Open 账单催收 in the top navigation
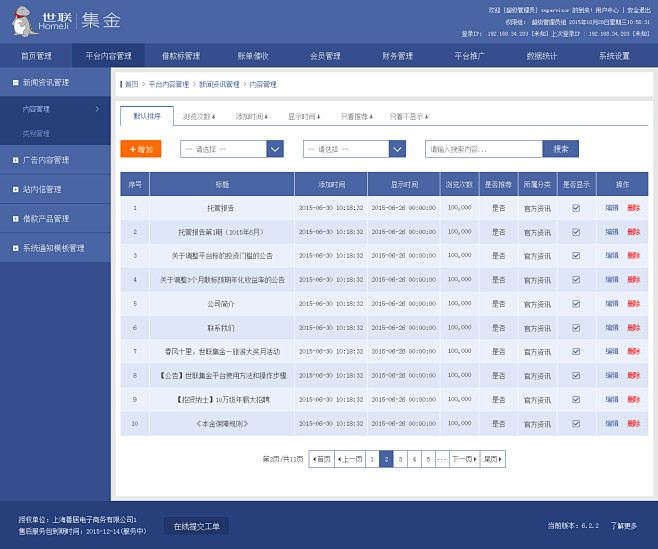This screenshot has width=658, height=549. point(253,55)
